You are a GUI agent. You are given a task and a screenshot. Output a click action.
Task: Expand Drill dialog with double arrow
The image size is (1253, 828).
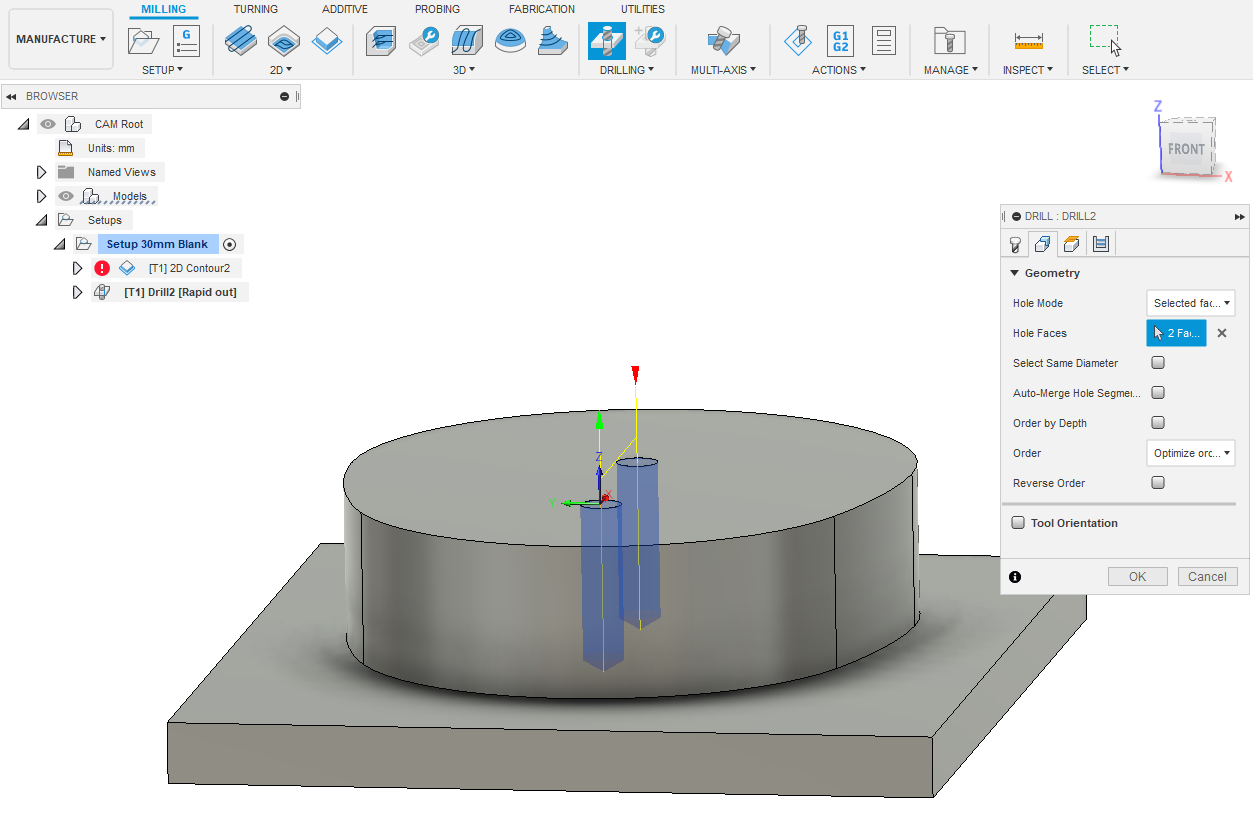click(1240, 216)
